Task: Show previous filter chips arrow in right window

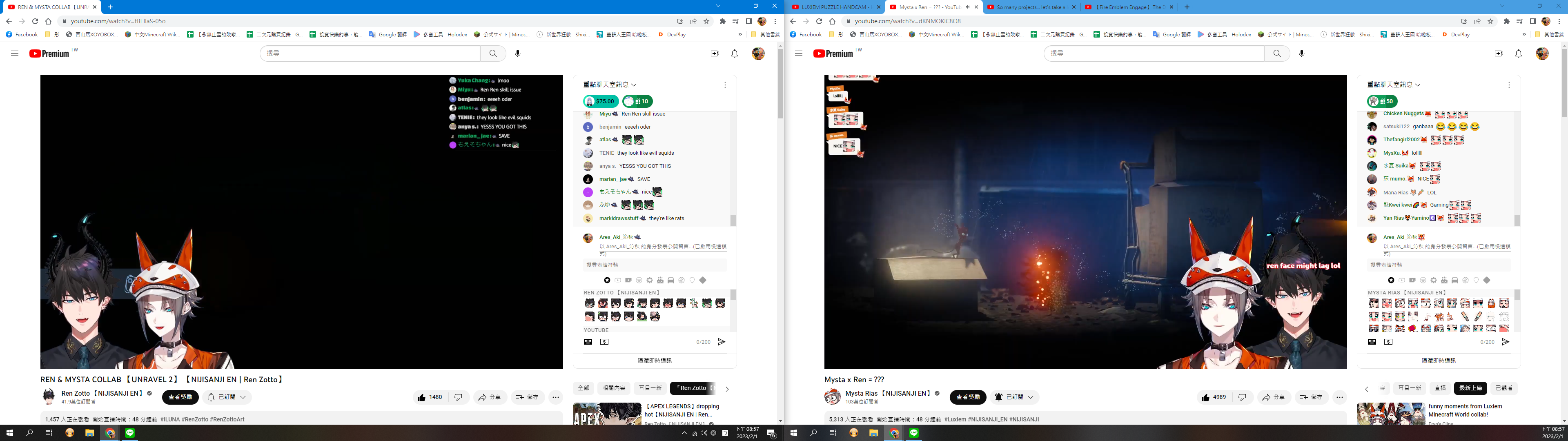Action: pyautogui.click(x=1367, y=389)
